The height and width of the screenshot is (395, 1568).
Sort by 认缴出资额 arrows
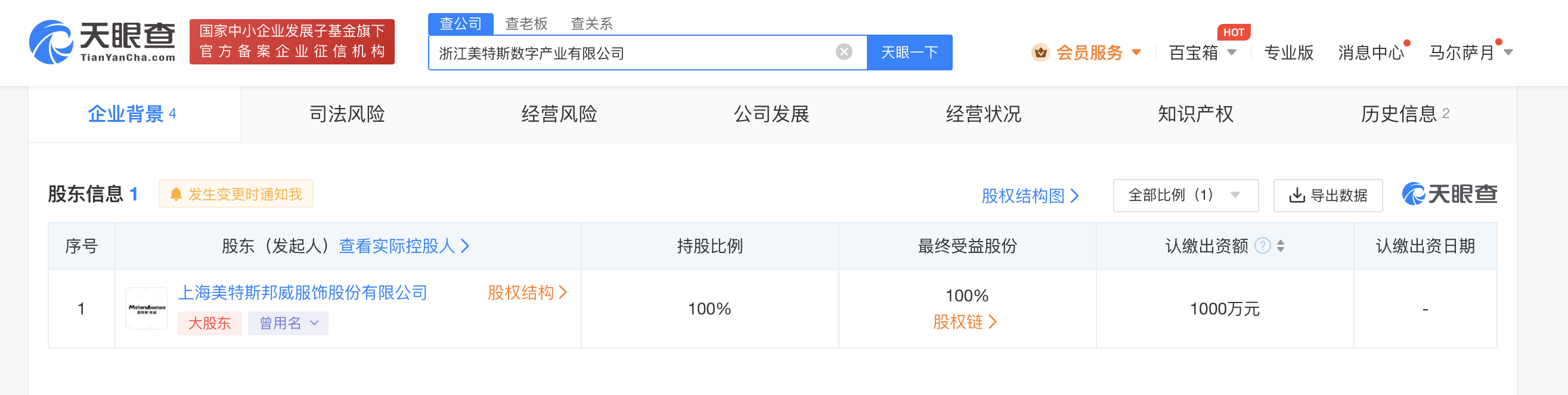click(1281, 246)
